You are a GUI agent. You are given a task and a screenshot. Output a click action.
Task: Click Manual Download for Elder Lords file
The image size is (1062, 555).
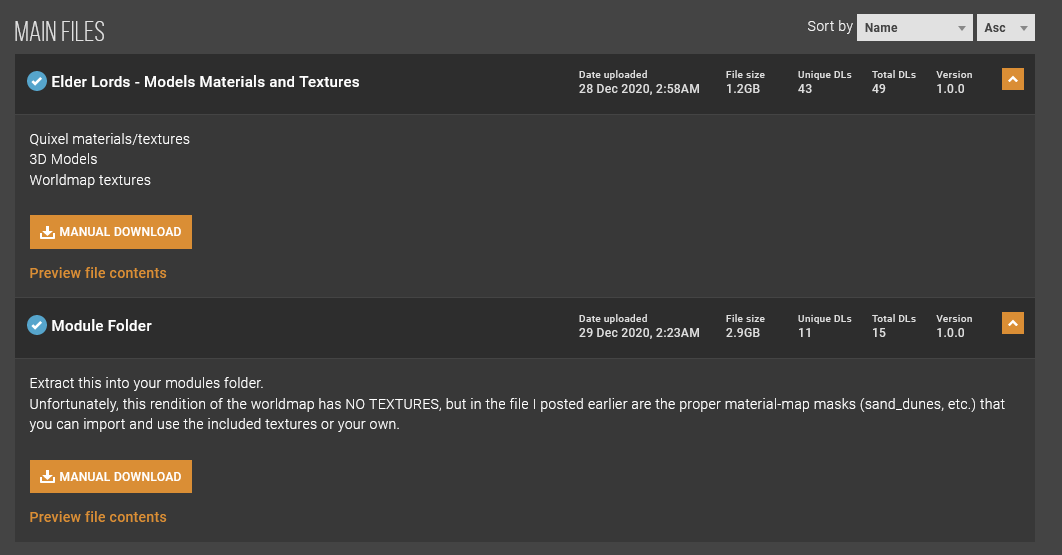click(x=111, y=232)
